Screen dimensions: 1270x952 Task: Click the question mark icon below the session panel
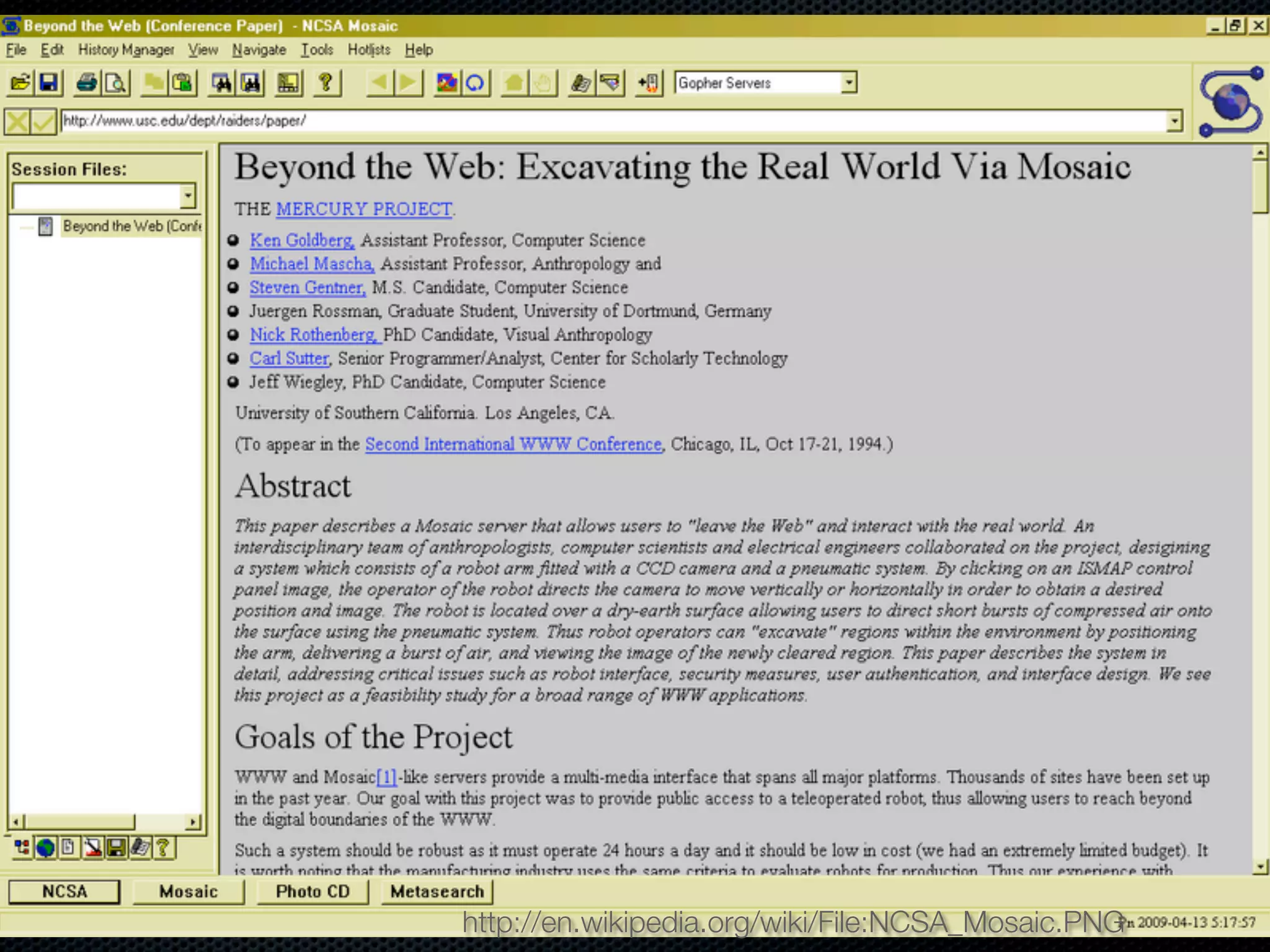pos(164,847)
